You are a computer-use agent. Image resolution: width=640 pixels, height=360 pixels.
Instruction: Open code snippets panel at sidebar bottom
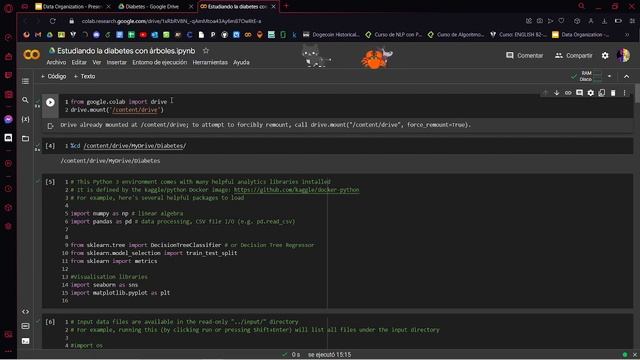pos(25,311)
